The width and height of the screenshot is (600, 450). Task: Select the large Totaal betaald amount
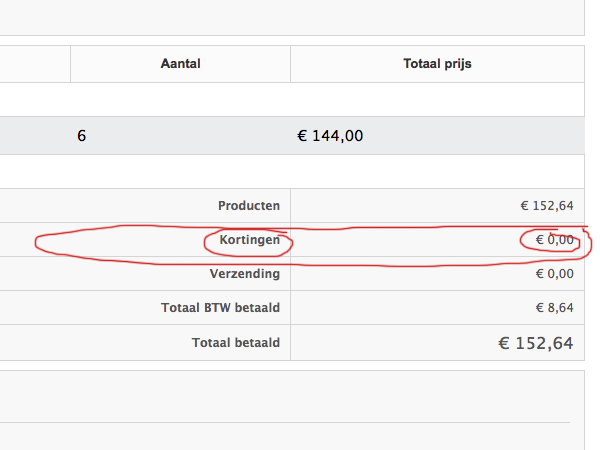point(535,343)
